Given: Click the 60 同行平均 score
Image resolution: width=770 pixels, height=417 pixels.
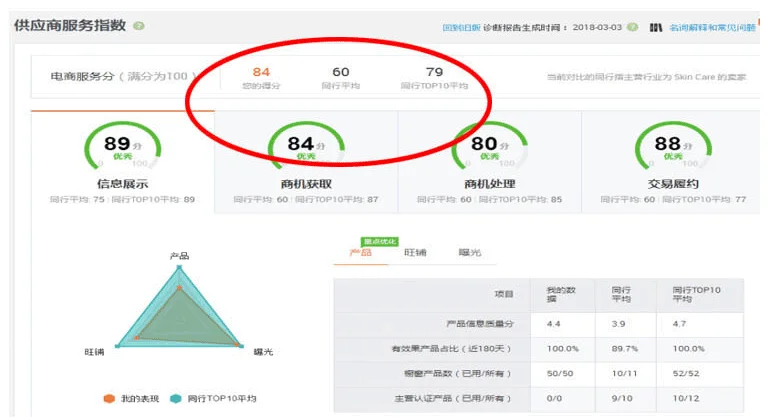Looking at the screenshot, I should (x=341, y=72).
